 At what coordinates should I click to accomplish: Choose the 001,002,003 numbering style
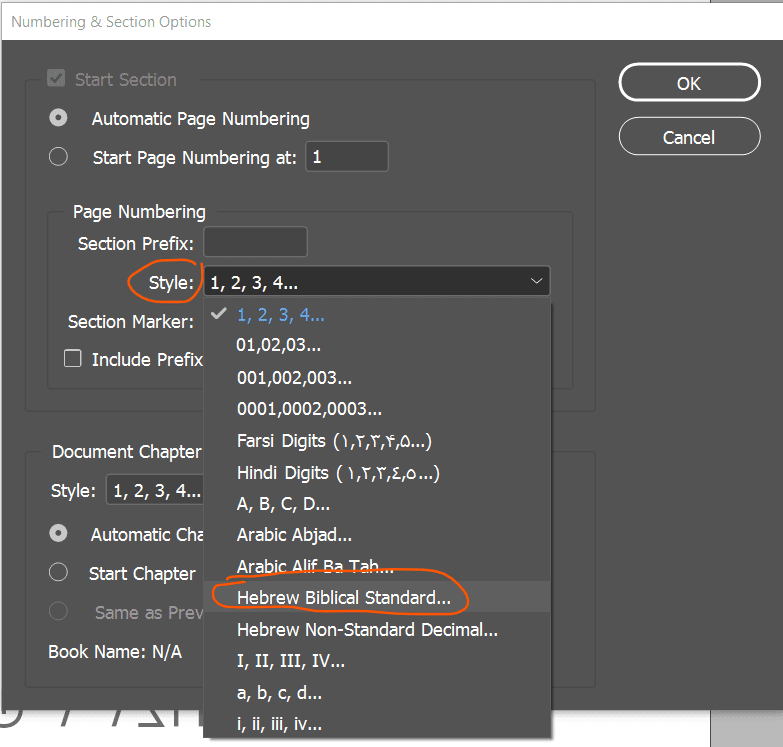click(294, 378)
